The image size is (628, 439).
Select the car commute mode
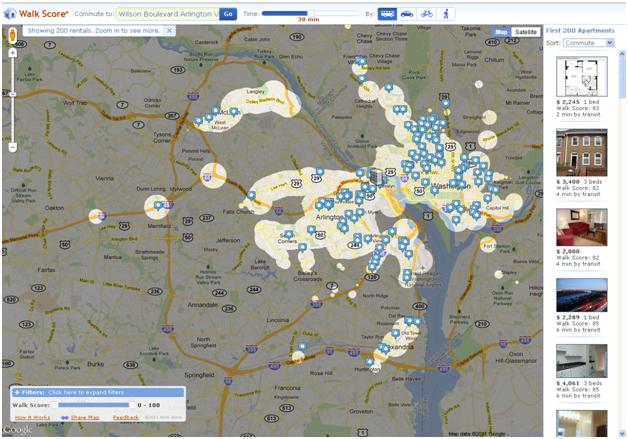(407, 14)
